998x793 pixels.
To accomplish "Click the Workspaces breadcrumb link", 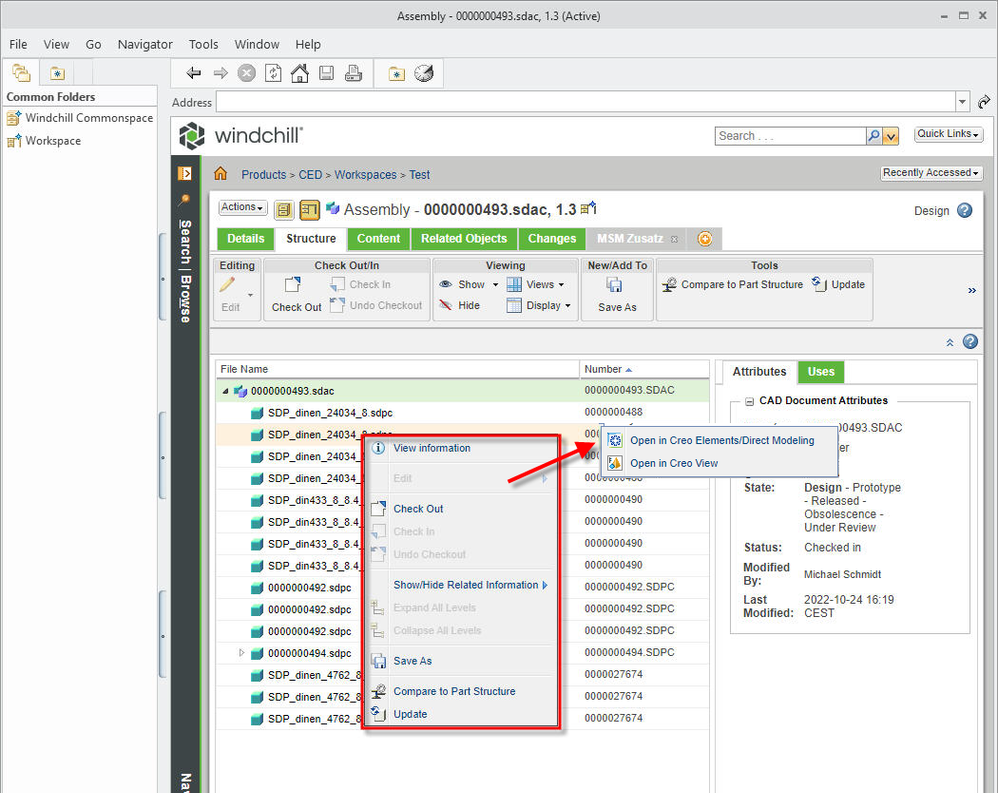I will coord(365,175).
